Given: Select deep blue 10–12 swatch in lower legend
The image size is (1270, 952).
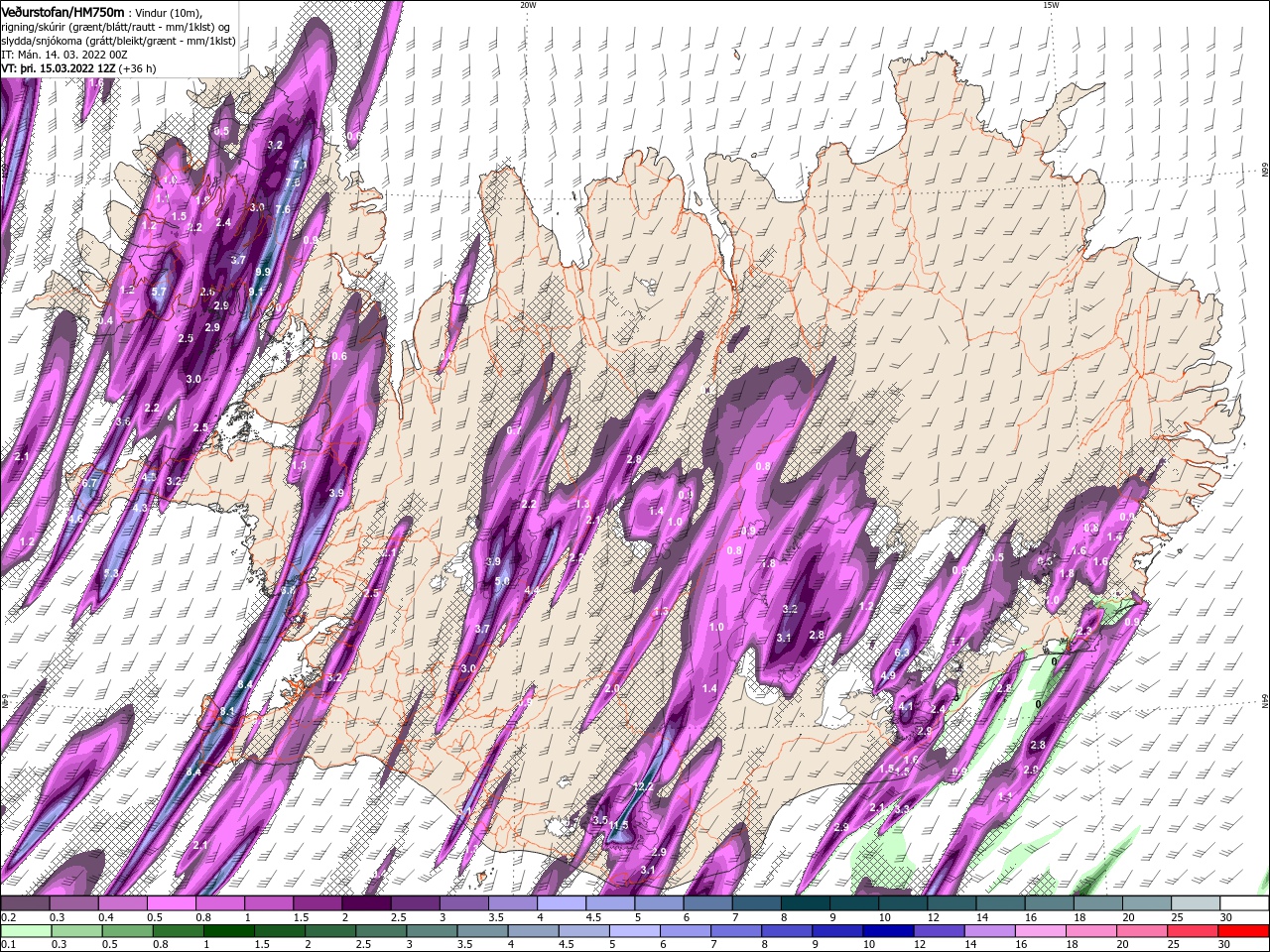Looking at the screenshot, I should pyautogui.click(x=888, y=931).
